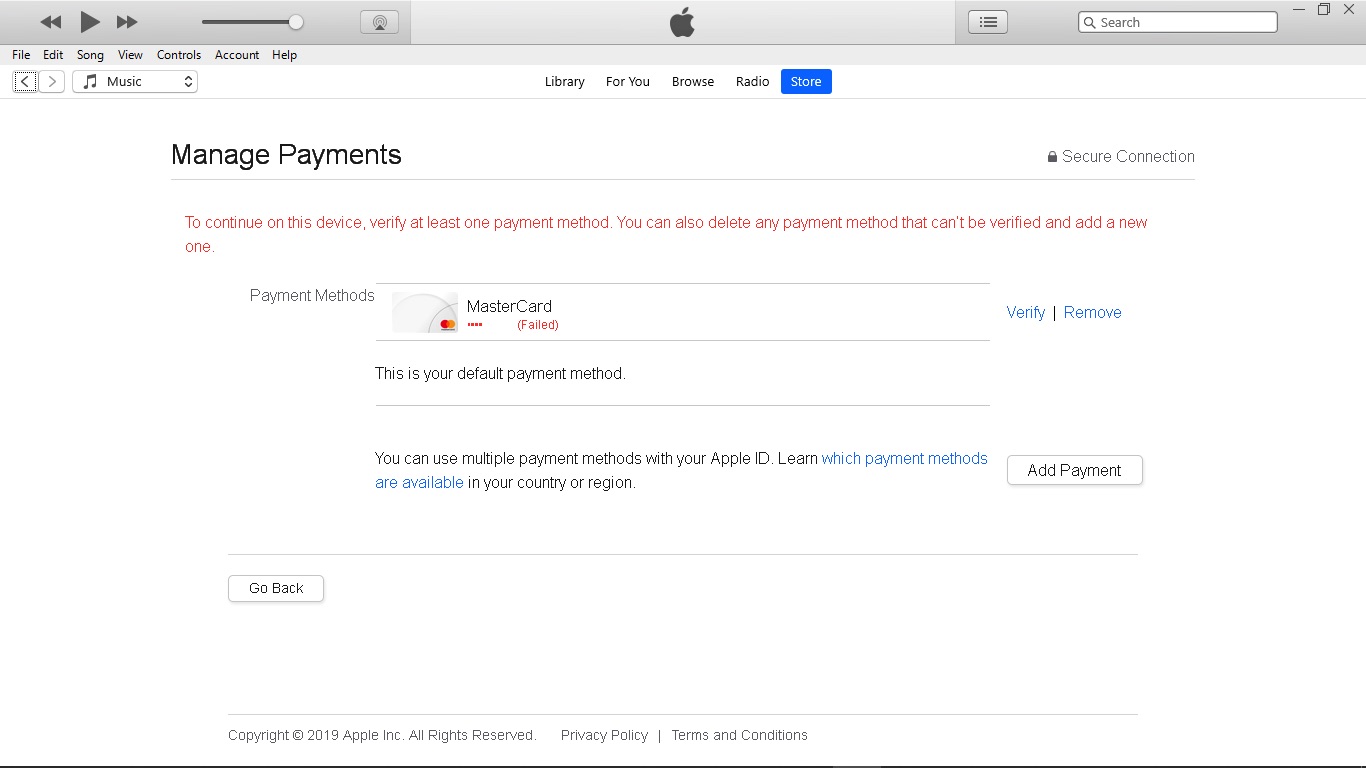
Task: Open the View menu
Action: pyautogui.click(x=130, y=55)
